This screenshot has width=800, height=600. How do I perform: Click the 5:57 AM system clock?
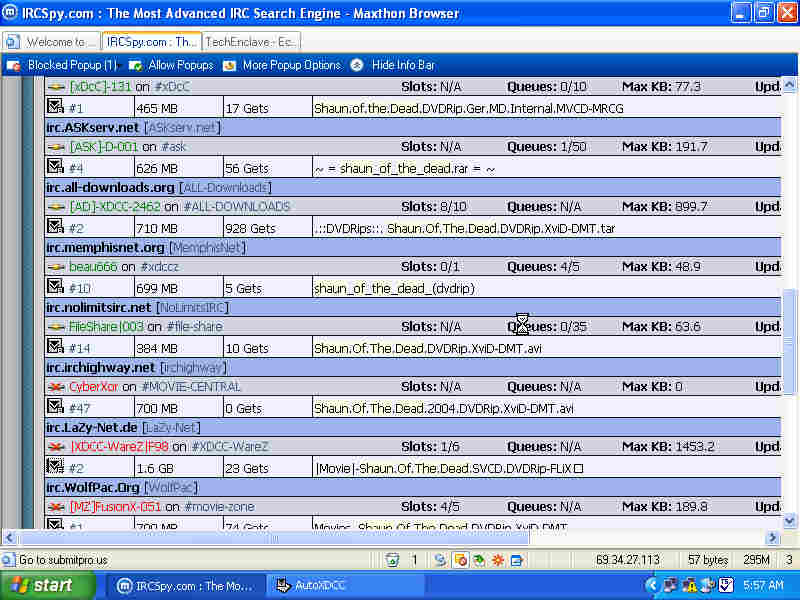click(x=763, y=586)
